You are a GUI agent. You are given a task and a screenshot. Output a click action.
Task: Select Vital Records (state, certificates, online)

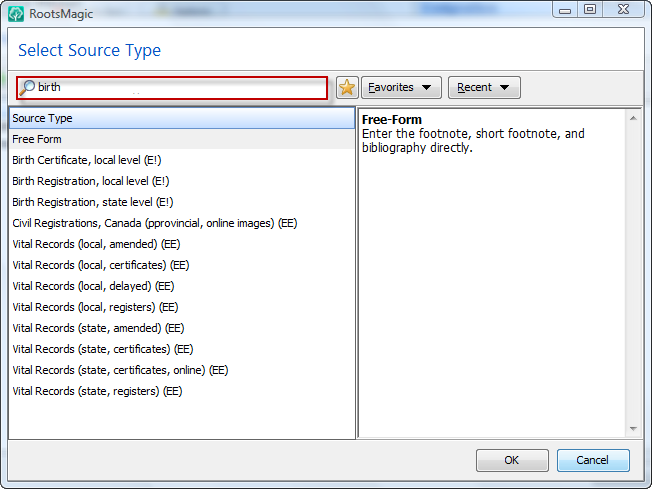click(182, 370)
